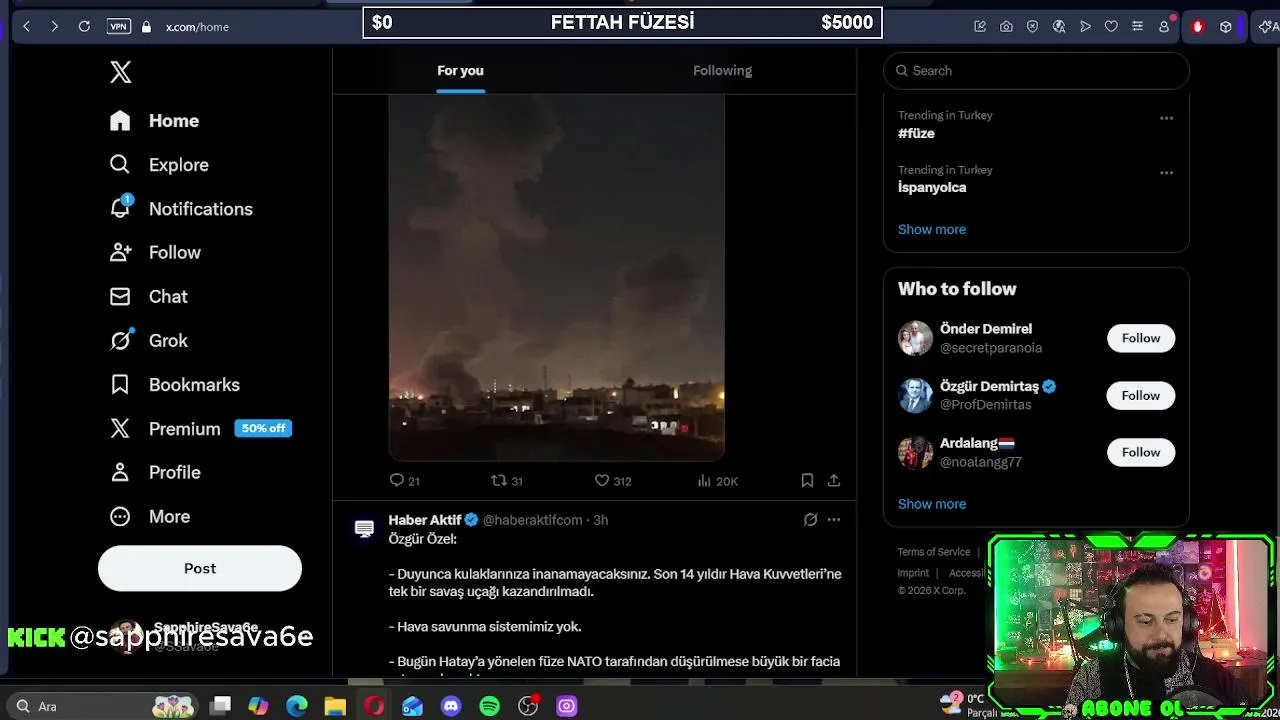This screenshot has height=720, width=1280.
Task: Click the Search input field
Action: [x=1036, y=71]
